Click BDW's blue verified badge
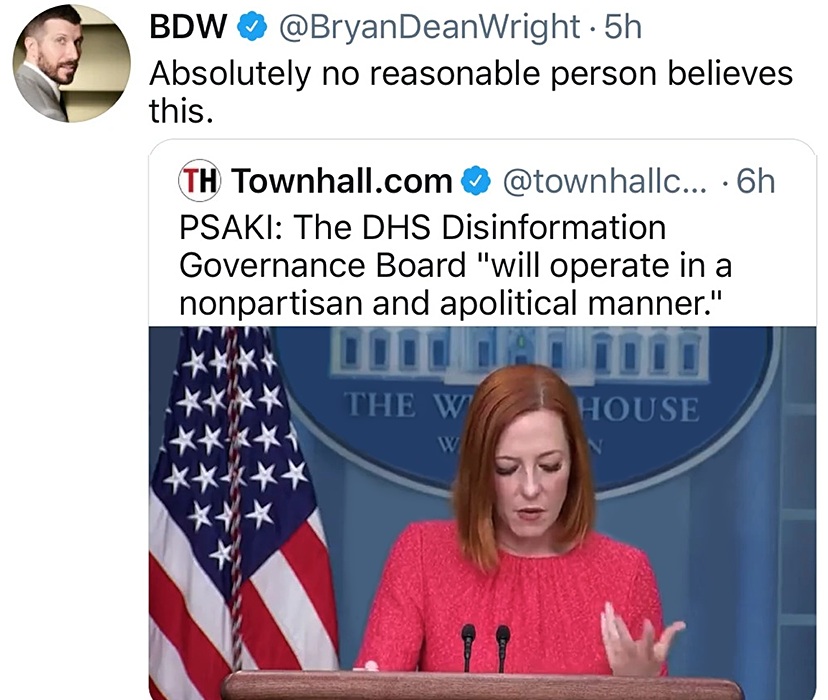828x700 pixels. [x=252, y=27]
